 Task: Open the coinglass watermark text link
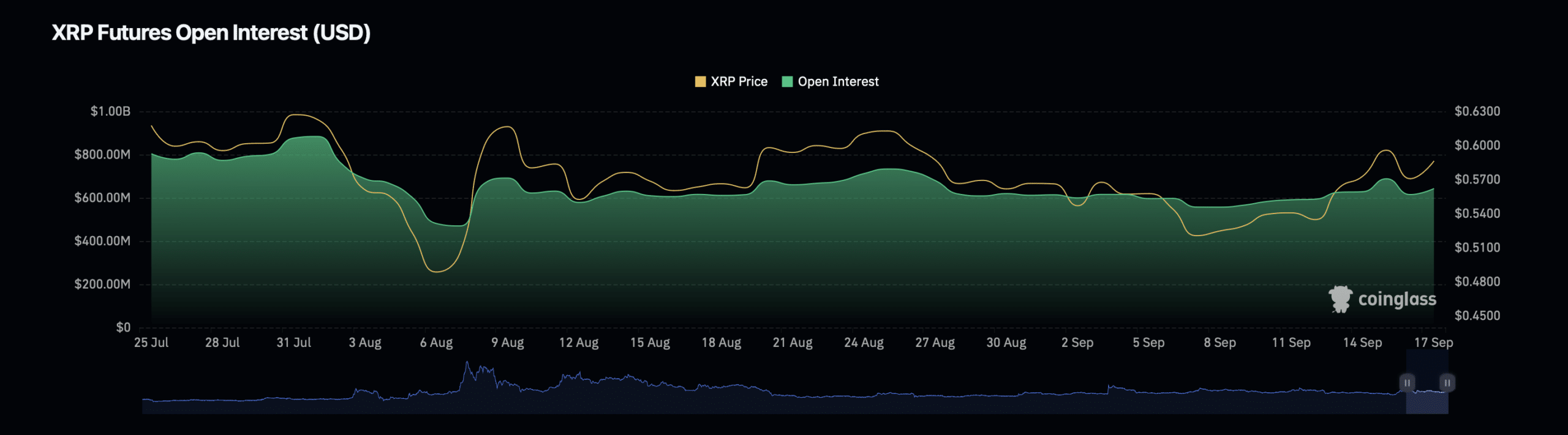pos(1396,299)
